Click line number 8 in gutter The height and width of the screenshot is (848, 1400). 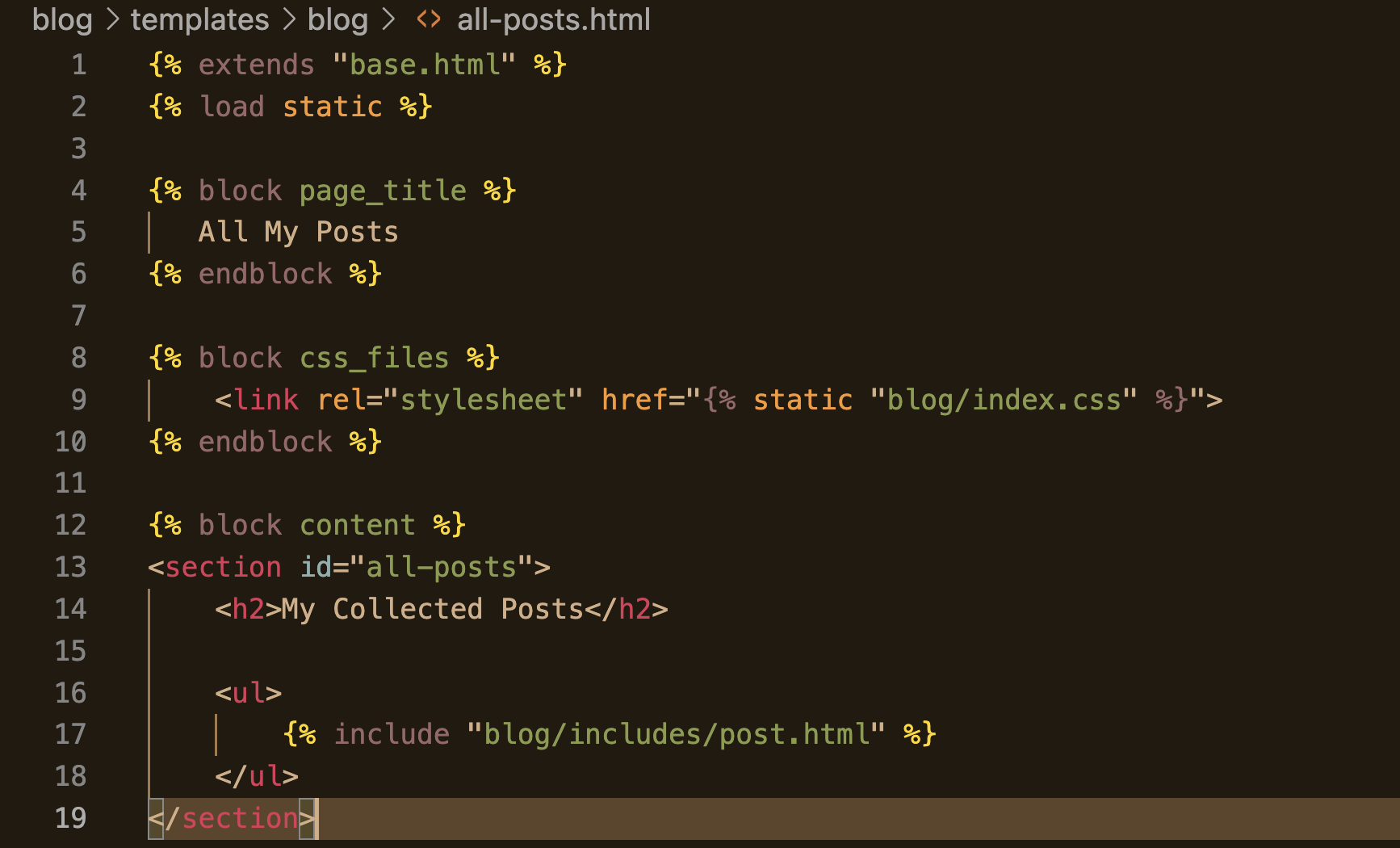click(78, 358)
